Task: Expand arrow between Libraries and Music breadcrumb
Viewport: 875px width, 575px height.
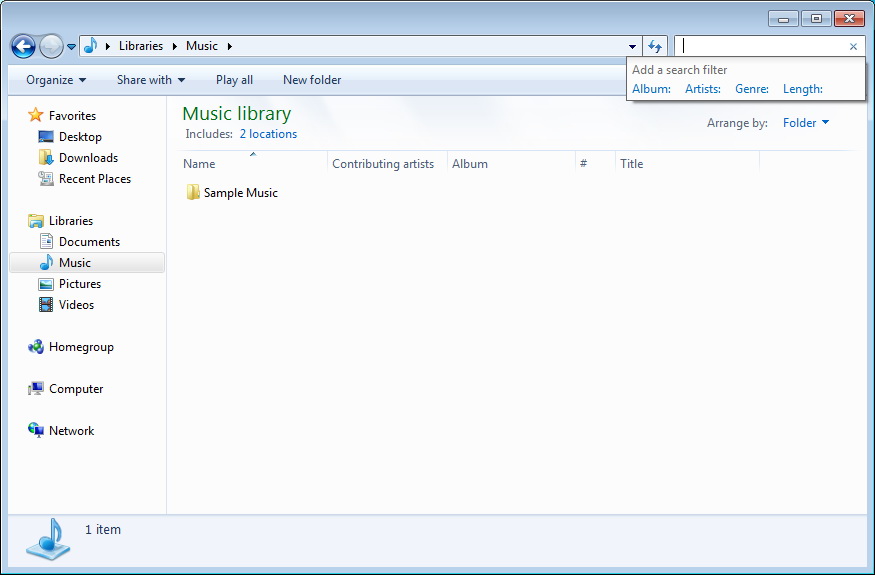Action: click(175, 46)
